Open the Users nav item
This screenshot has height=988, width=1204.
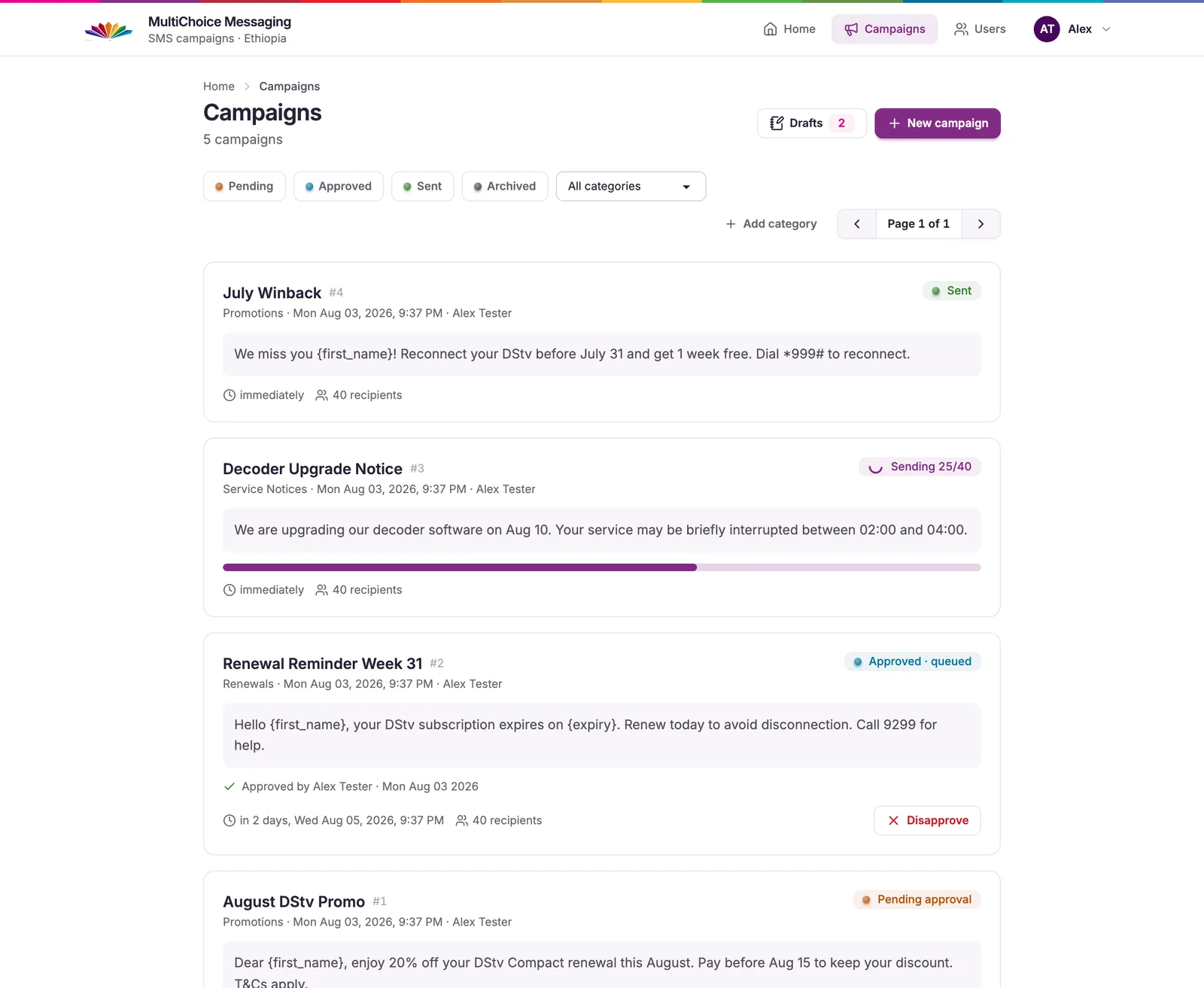[x=980, y=29]
